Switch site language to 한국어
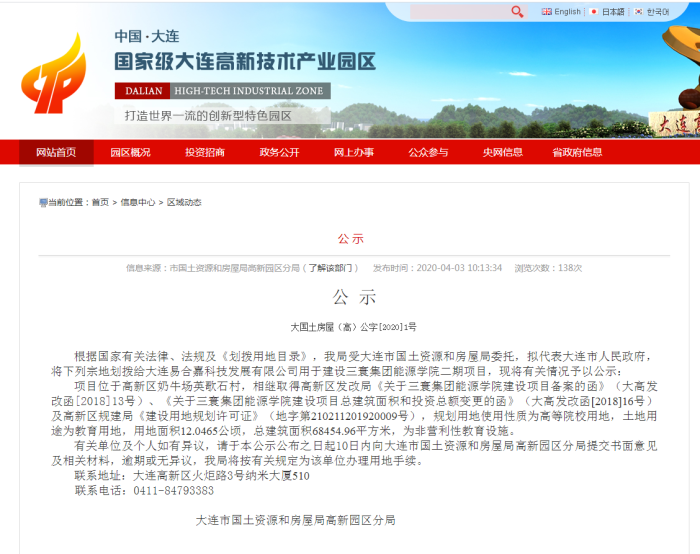Image resolution: width=700 pixels, height=554 pixels. tap(658, 12)
